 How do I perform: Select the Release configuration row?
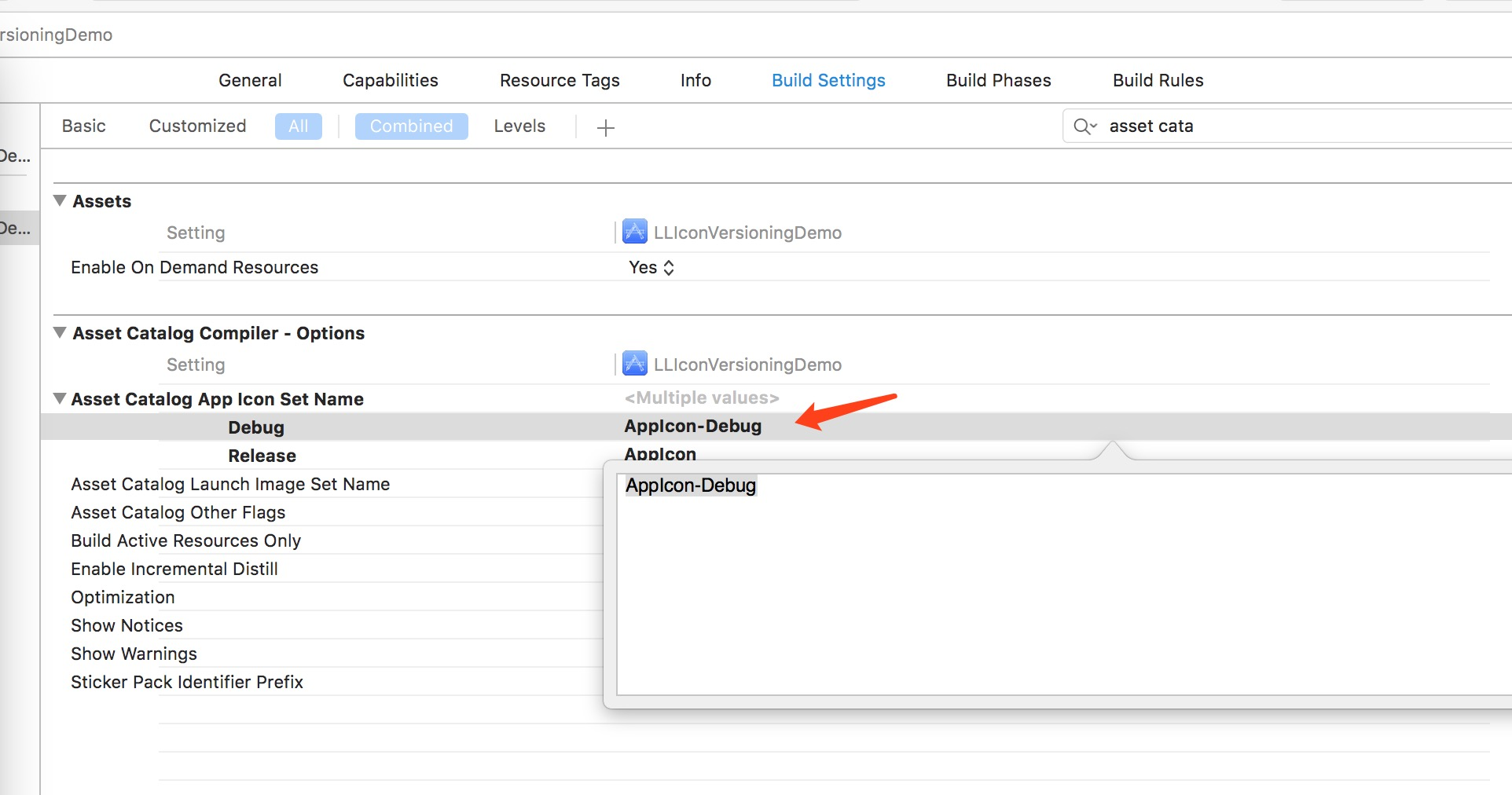point(262,456)
